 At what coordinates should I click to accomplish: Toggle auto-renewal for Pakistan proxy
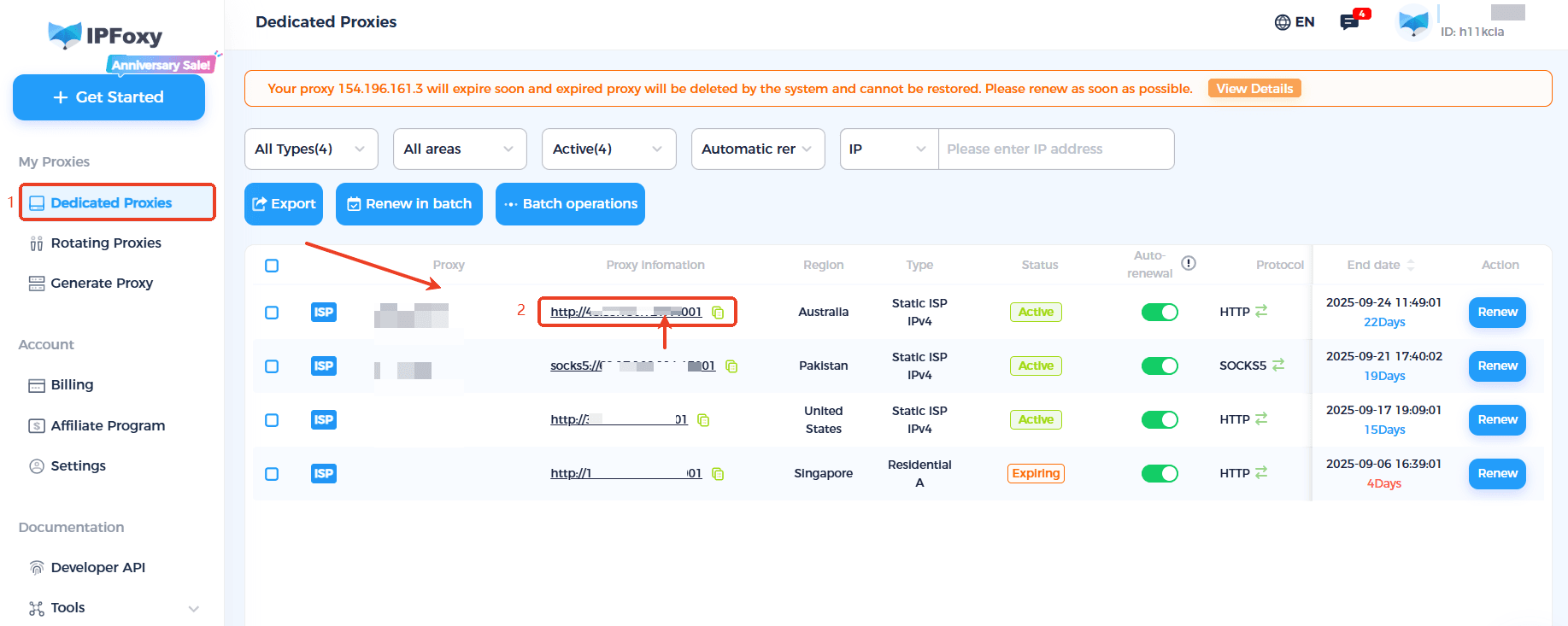1160,366
